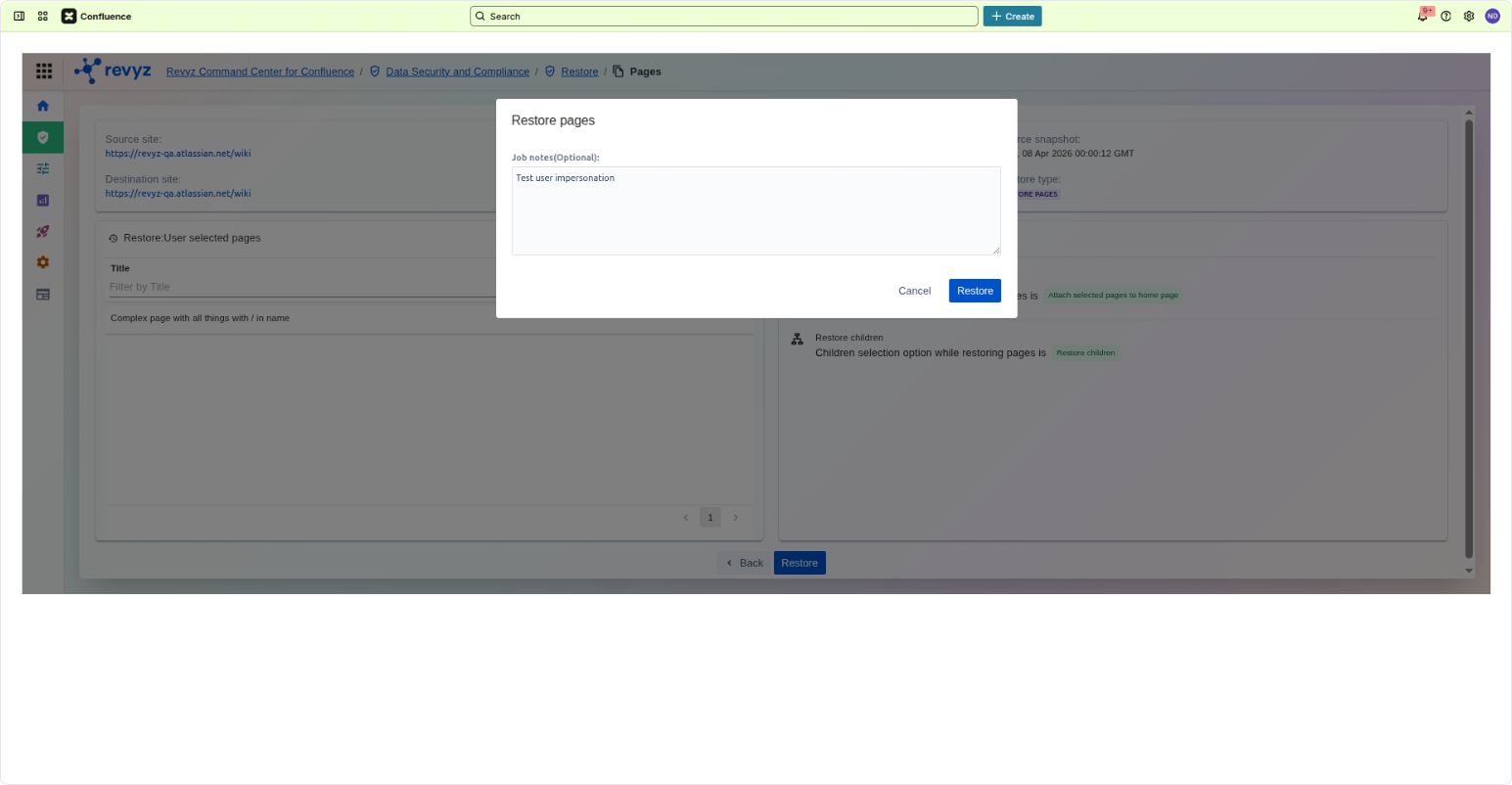Click the table layout icon in sidebar
1512x785 pixels.
[x=43, y=295]
